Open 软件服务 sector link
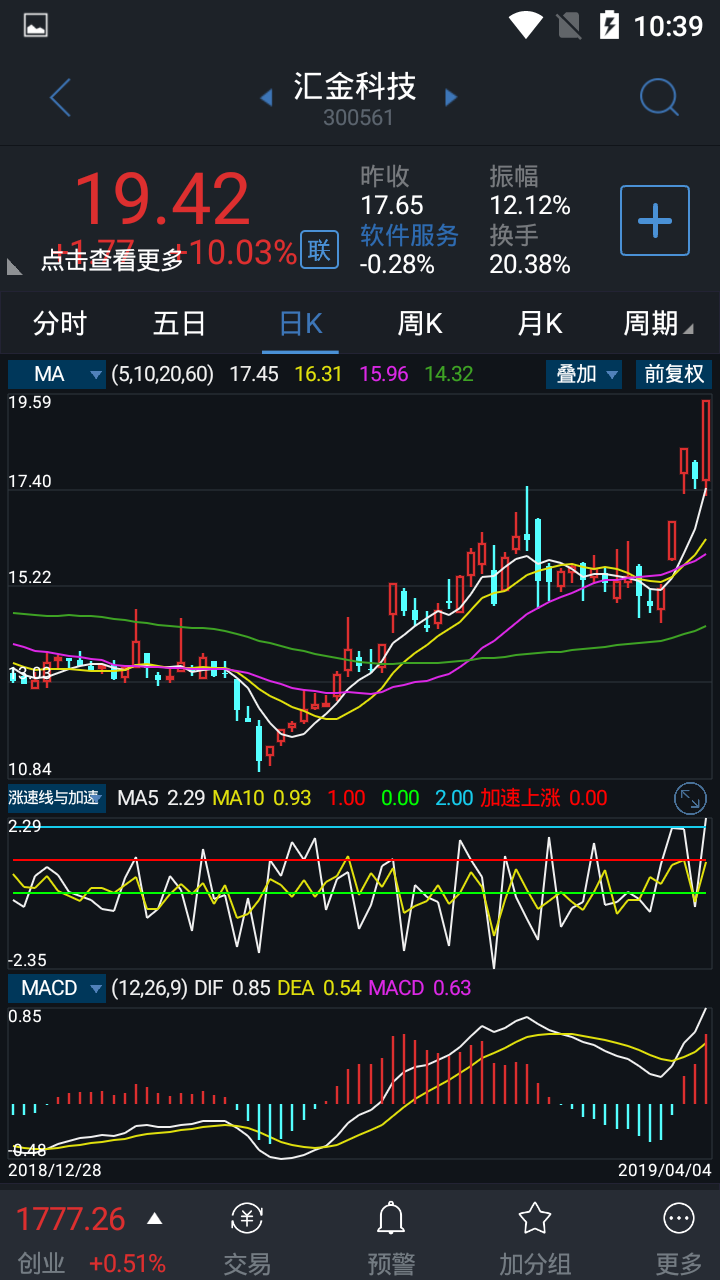 click(x=409, y=235)
